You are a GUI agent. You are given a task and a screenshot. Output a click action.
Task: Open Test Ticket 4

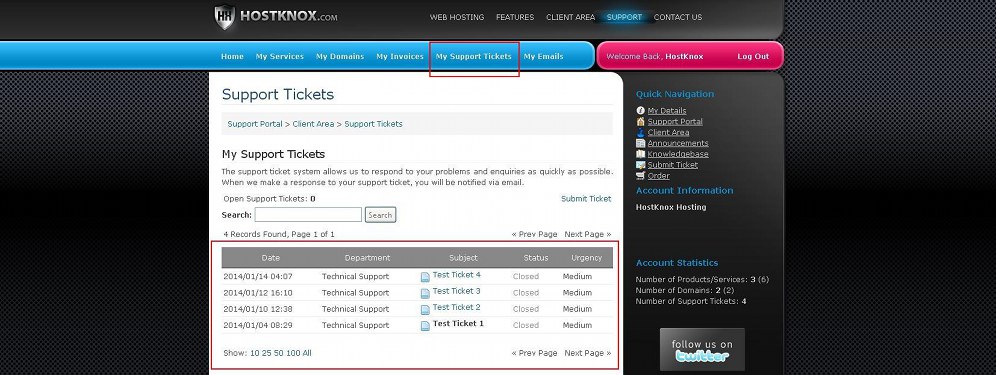click(456, 275)
